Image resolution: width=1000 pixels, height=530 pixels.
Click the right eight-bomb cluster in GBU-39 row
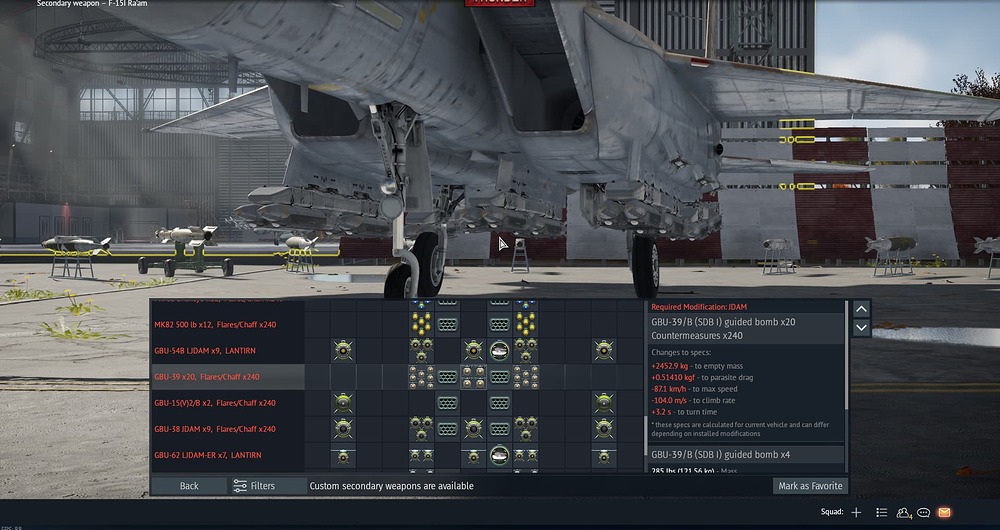(526, 377)
